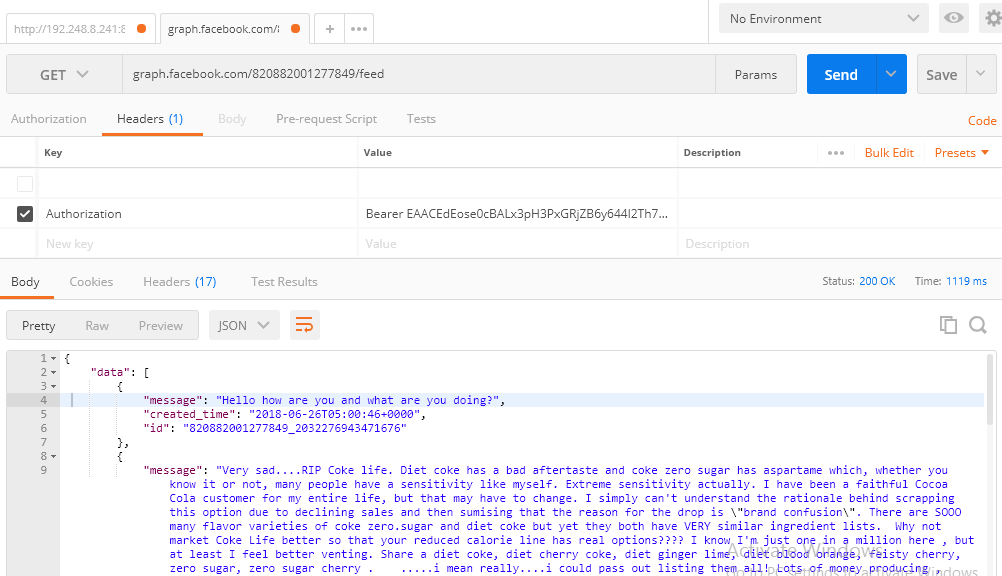Image resolution: width=1002 pixels, height=576 pixels.
Task: Collapse object fold arrow at line 3
Action: (x=53, y=387)
